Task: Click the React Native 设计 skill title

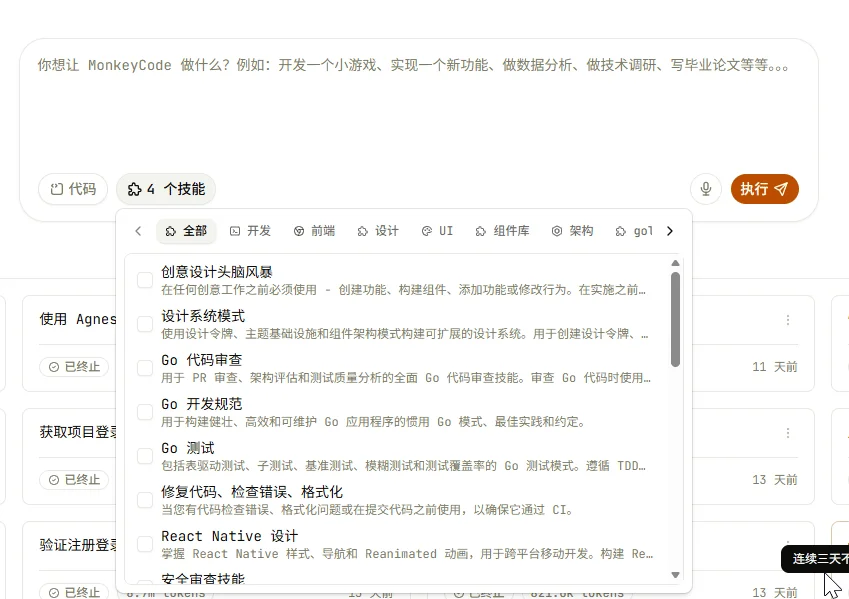Action: 230,536
